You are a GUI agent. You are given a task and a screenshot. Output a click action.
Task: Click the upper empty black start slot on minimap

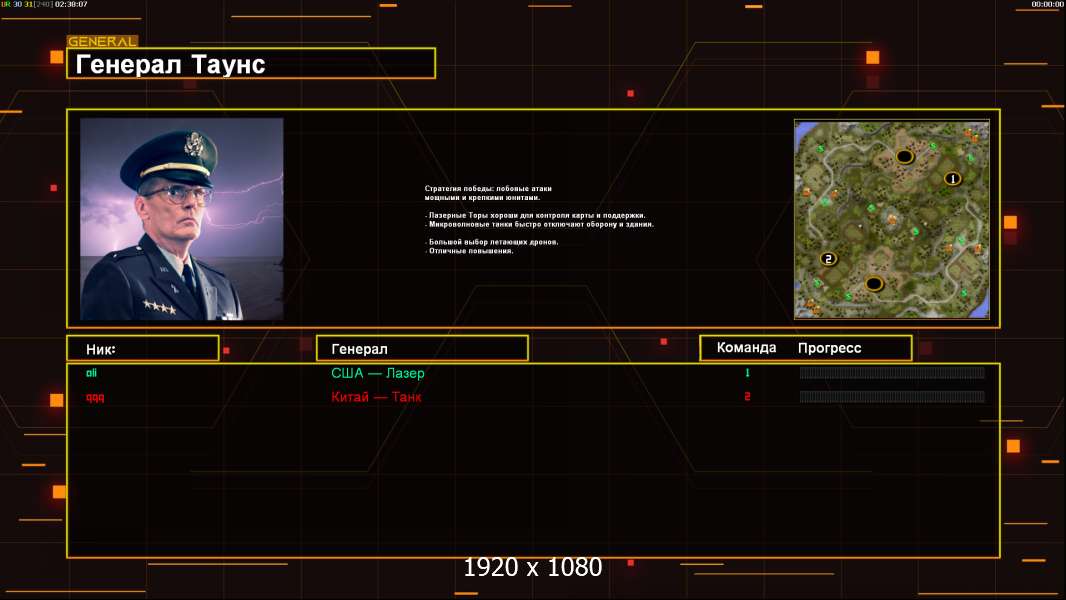[x=904, y=156]
